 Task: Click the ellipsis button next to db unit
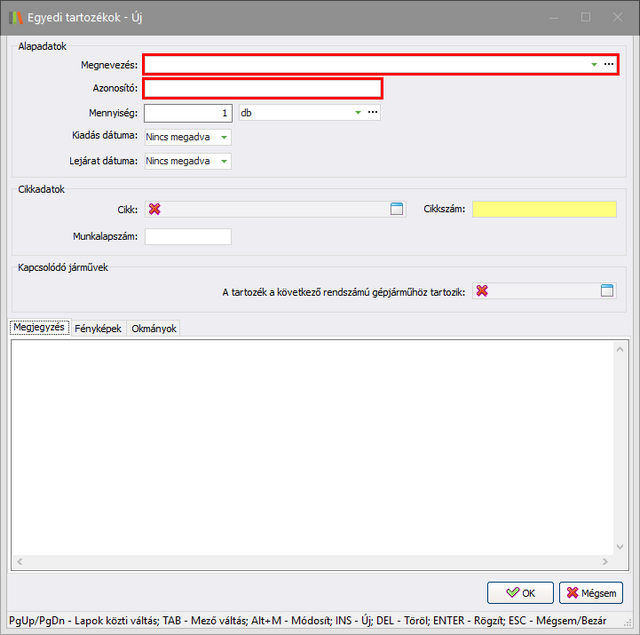372,113
